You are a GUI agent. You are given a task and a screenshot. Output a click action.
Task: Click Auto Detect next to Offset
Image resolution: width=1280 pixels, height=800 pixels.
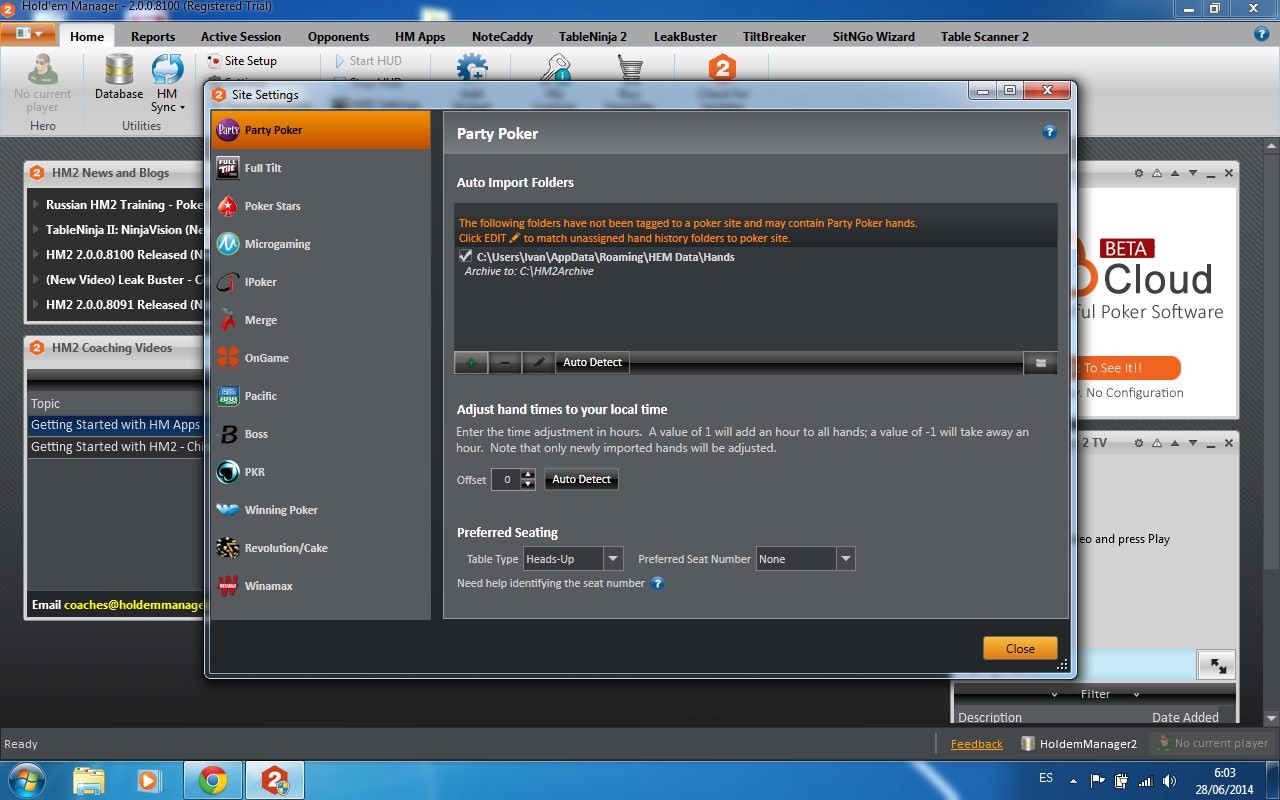pyautogui.click(x=581, y=480)
